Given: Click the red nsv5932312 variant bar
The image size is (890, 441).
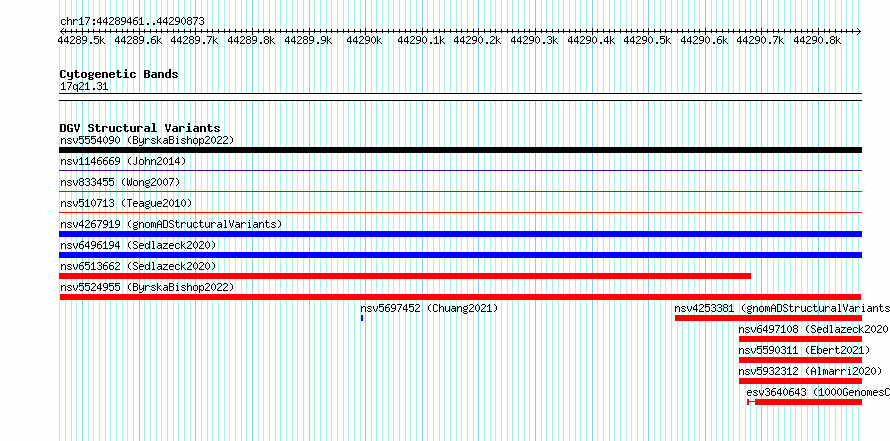Looking at the screenshot, I should point(800,381).
